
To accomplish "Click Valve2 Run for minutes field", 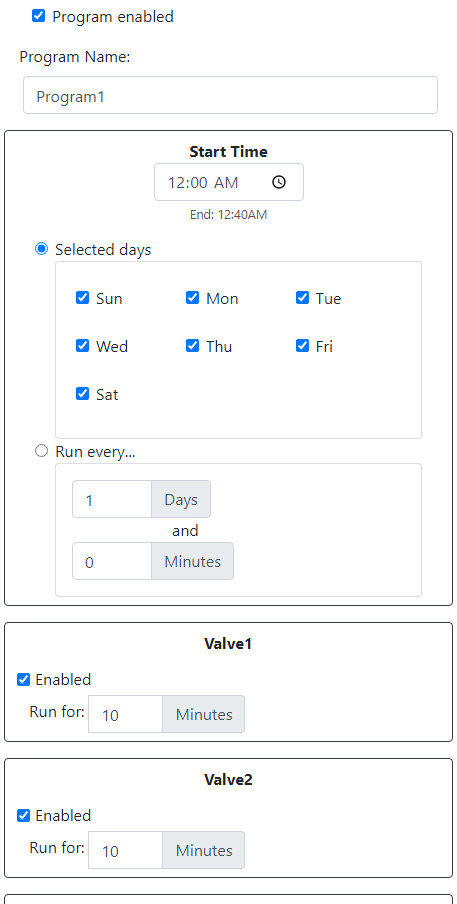I will pyautogui.click(x=125, y=850).
